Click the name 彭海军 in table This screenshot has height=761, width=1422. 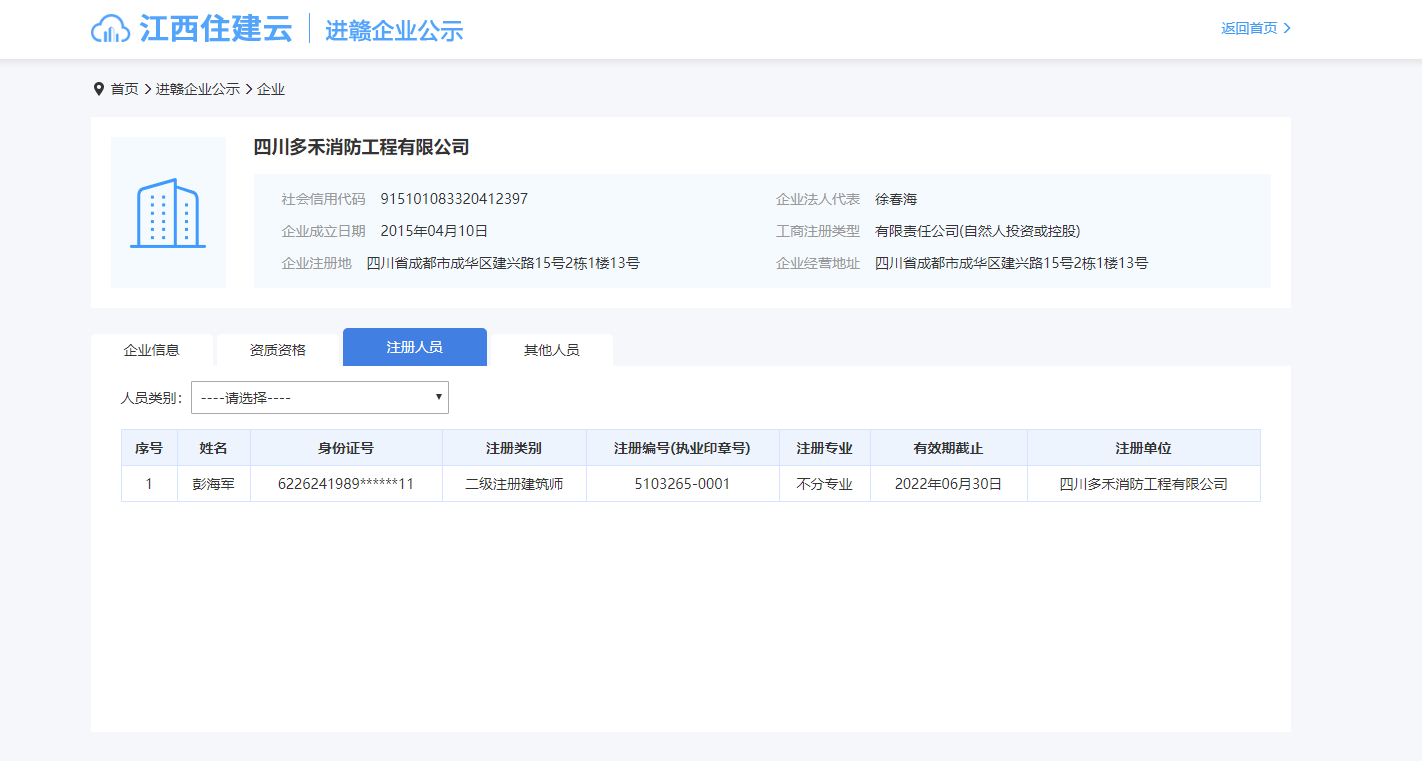click(x=213, y=484)
